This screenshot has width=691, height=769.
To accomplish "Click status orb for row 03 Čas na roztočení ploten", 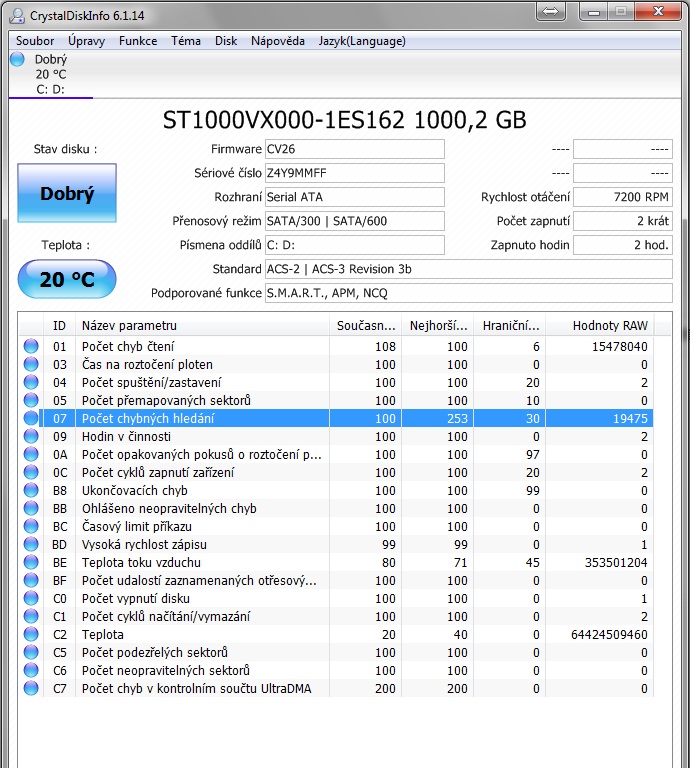I will point(31,364).
